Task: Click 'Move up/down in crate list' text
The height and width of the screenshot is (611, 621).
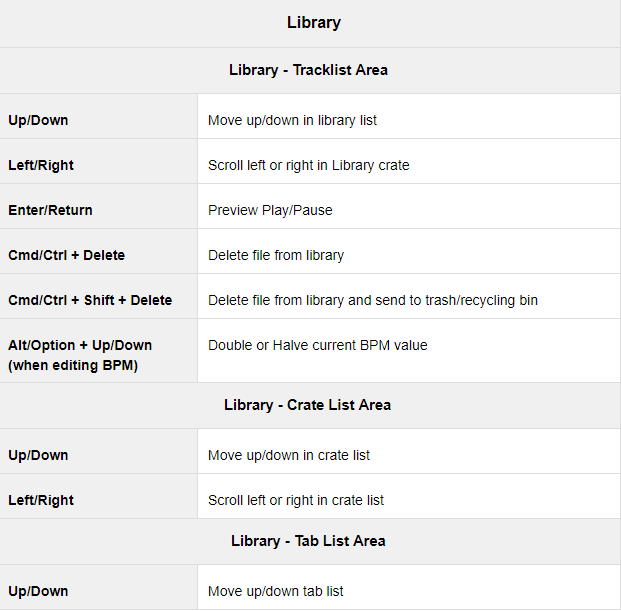Action: coord(289,455)
